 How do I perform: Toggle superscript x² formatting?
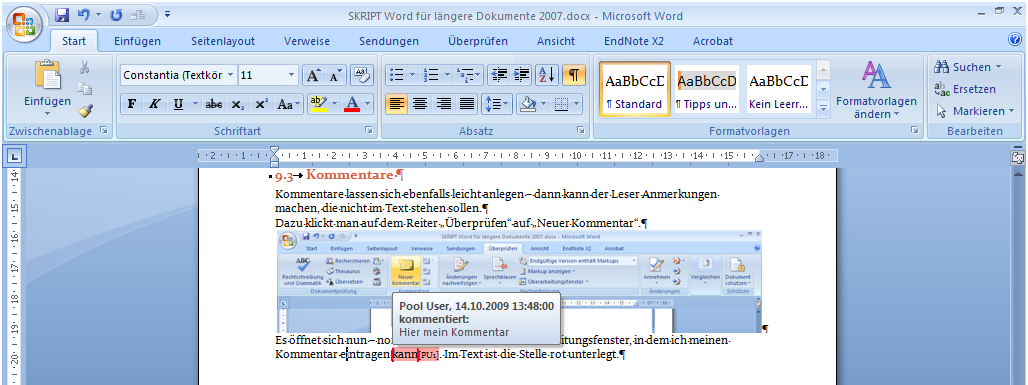tap(261, 104)
